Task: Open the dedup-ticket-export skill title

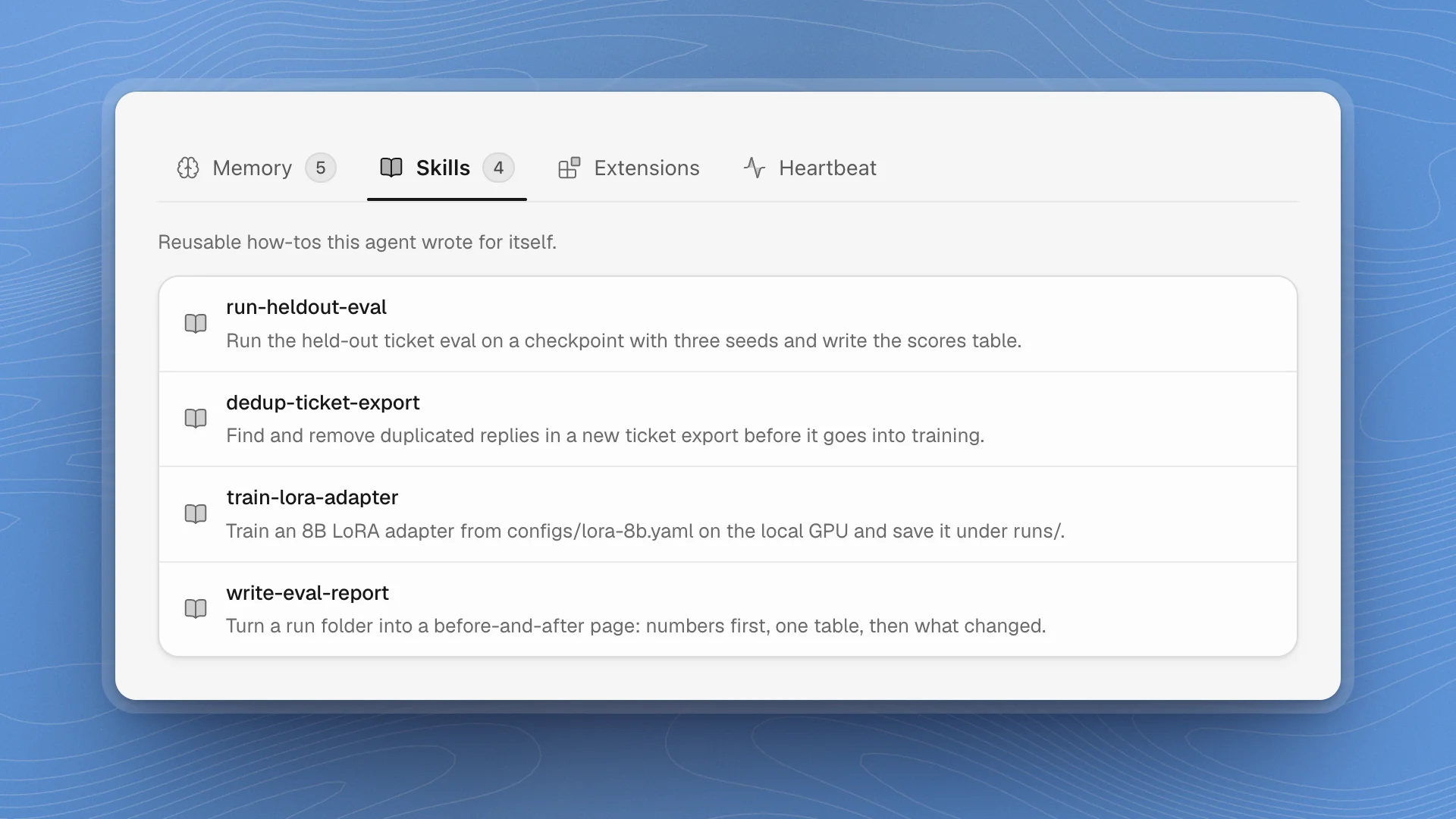Action: (323, 403)
